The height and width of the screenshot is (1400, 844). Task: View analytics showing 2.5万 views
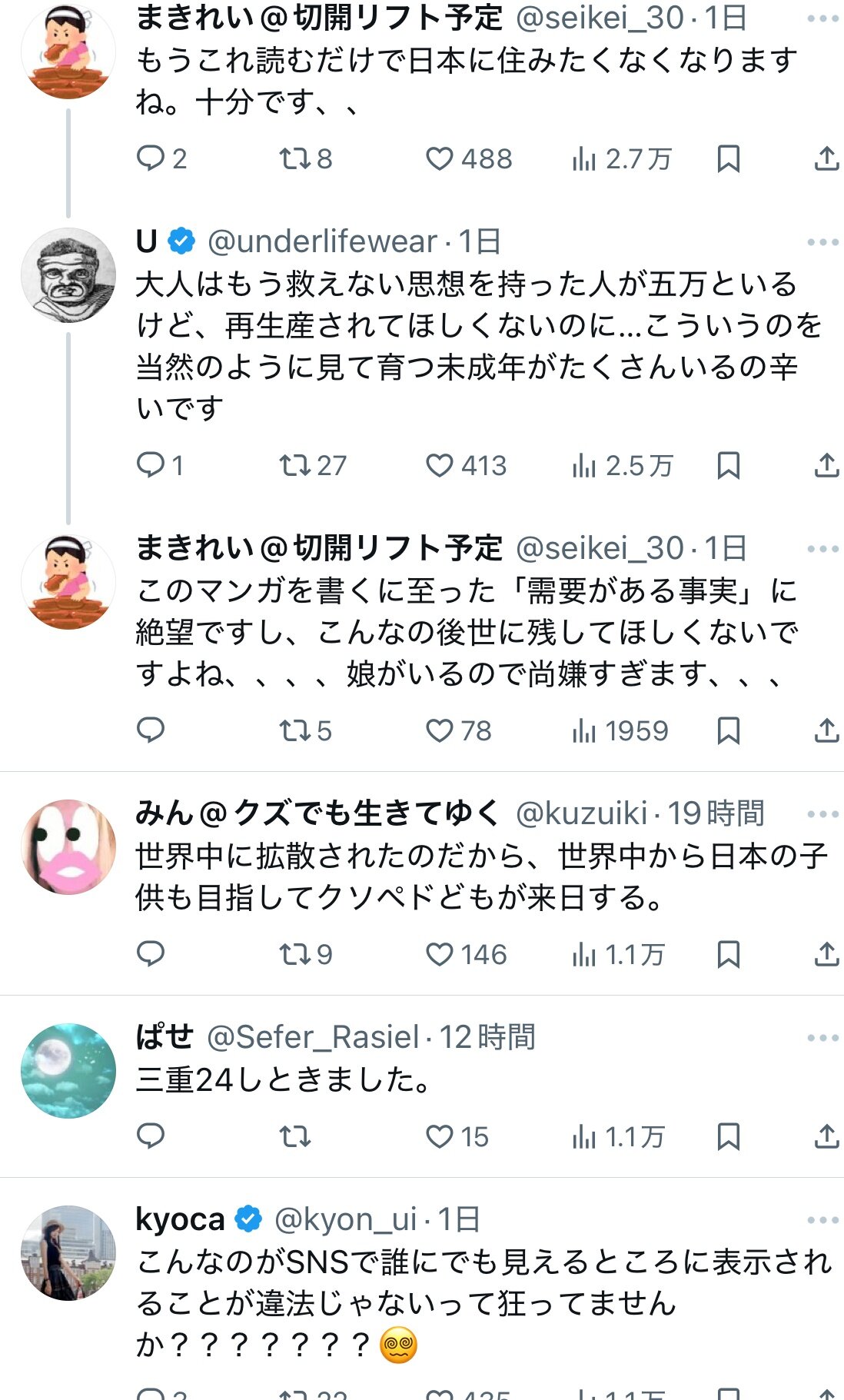[622, 465]
